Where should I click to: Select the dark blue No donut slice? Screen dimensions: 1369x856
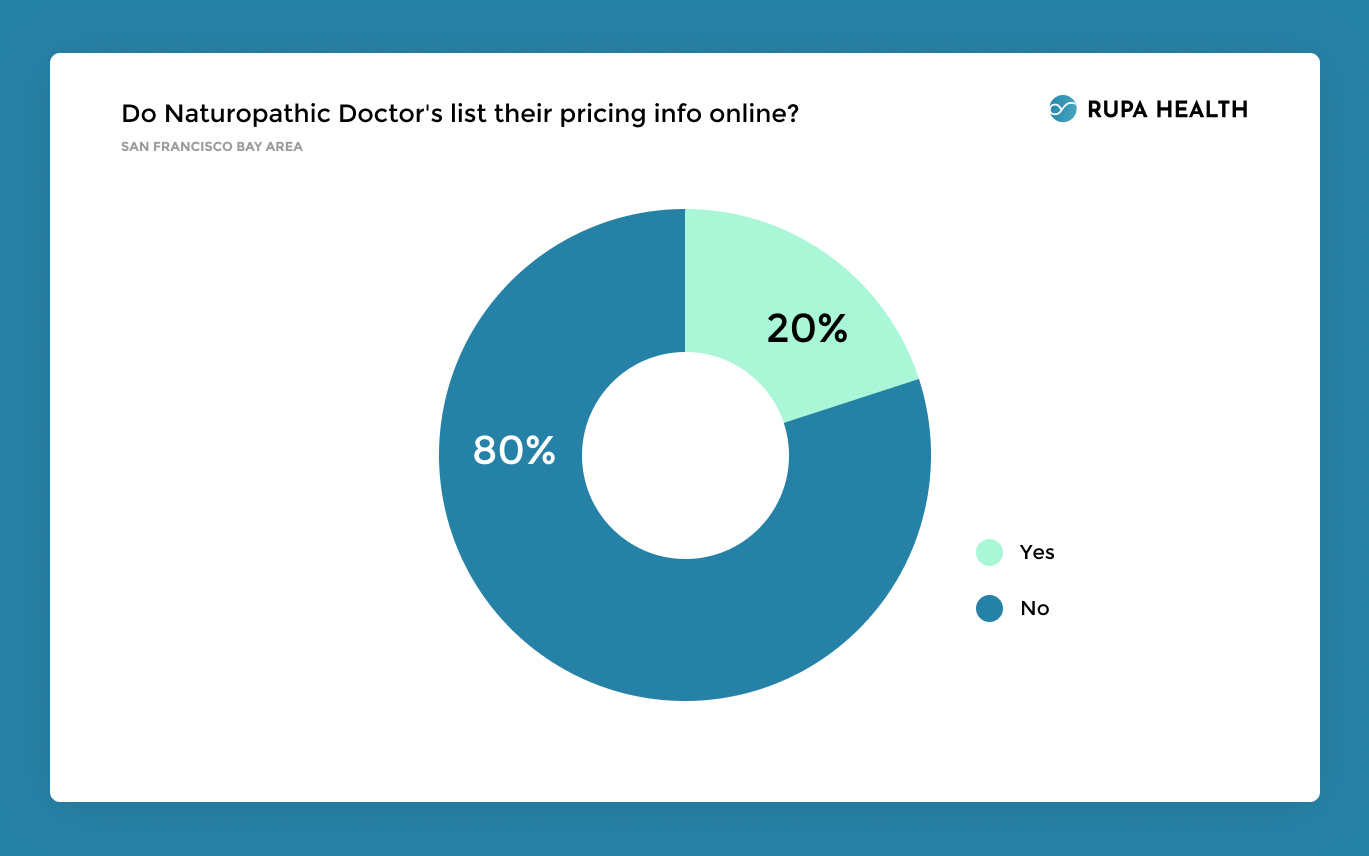600,620
